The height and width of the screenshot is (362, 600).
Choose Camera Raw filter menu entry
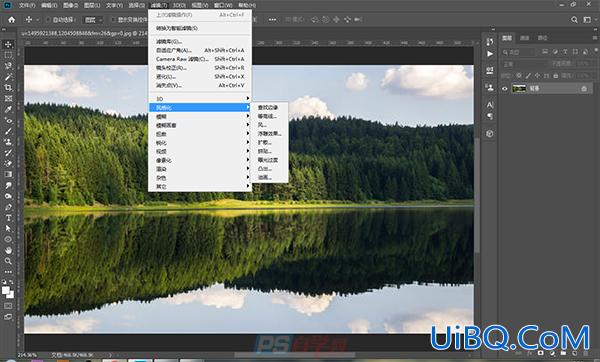[x=200, y=59]
